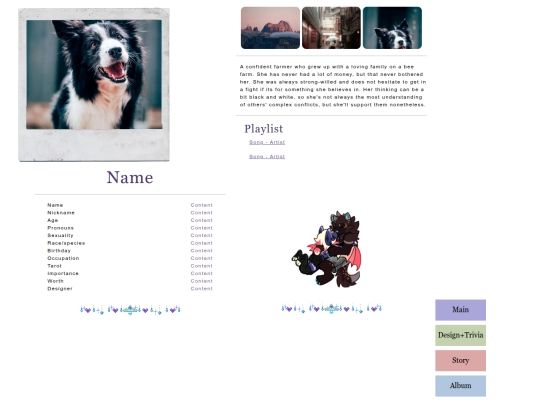
Task: Open the mountain landscape thumbnail
Action: [x=270, y=28]
